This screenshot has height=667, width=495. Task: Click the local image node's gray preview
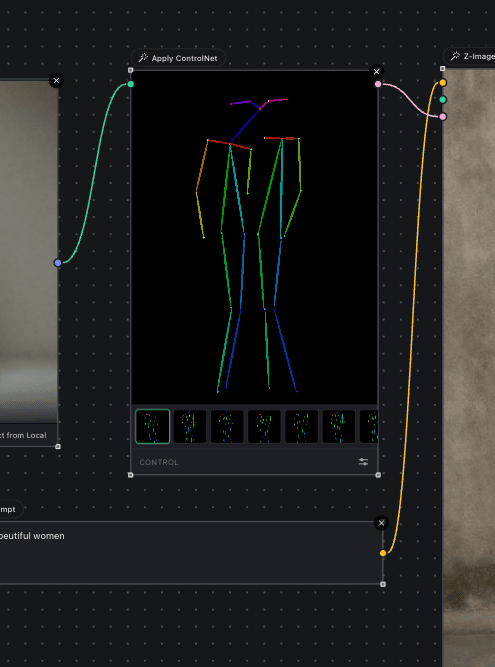[x=28, y=252]
